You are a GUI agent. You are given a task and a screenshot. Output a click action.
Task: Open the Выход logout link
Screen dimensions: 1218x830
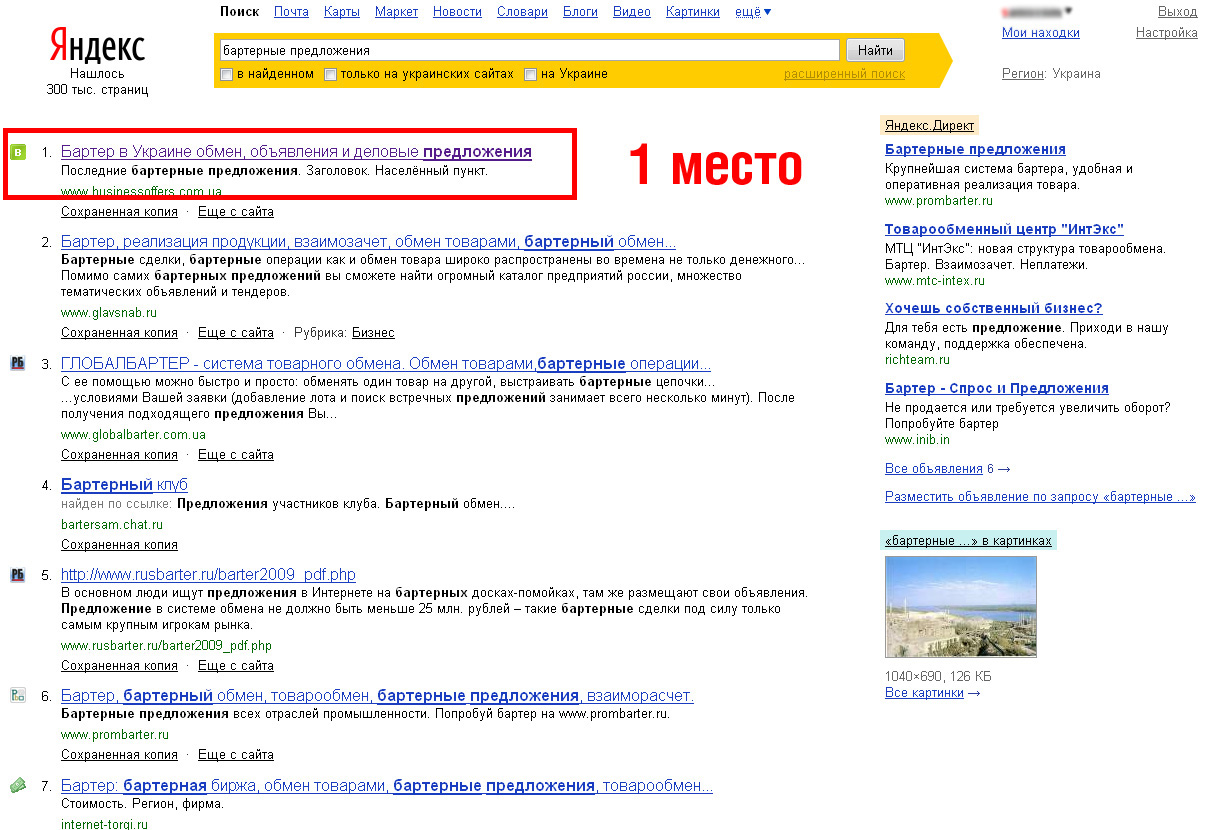[x=1177, y=12]
